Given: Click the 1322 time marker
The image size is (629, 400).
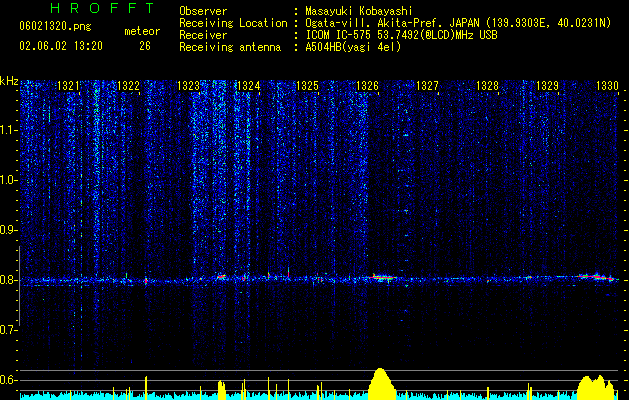Looking at the screenshot, I should pos(128,86).
